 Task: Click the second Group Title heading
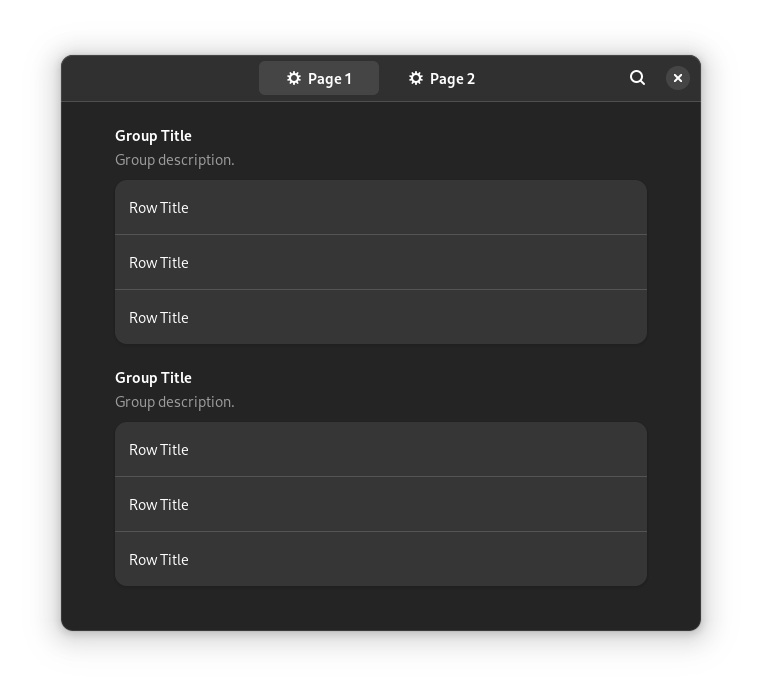tap(153, 378)
